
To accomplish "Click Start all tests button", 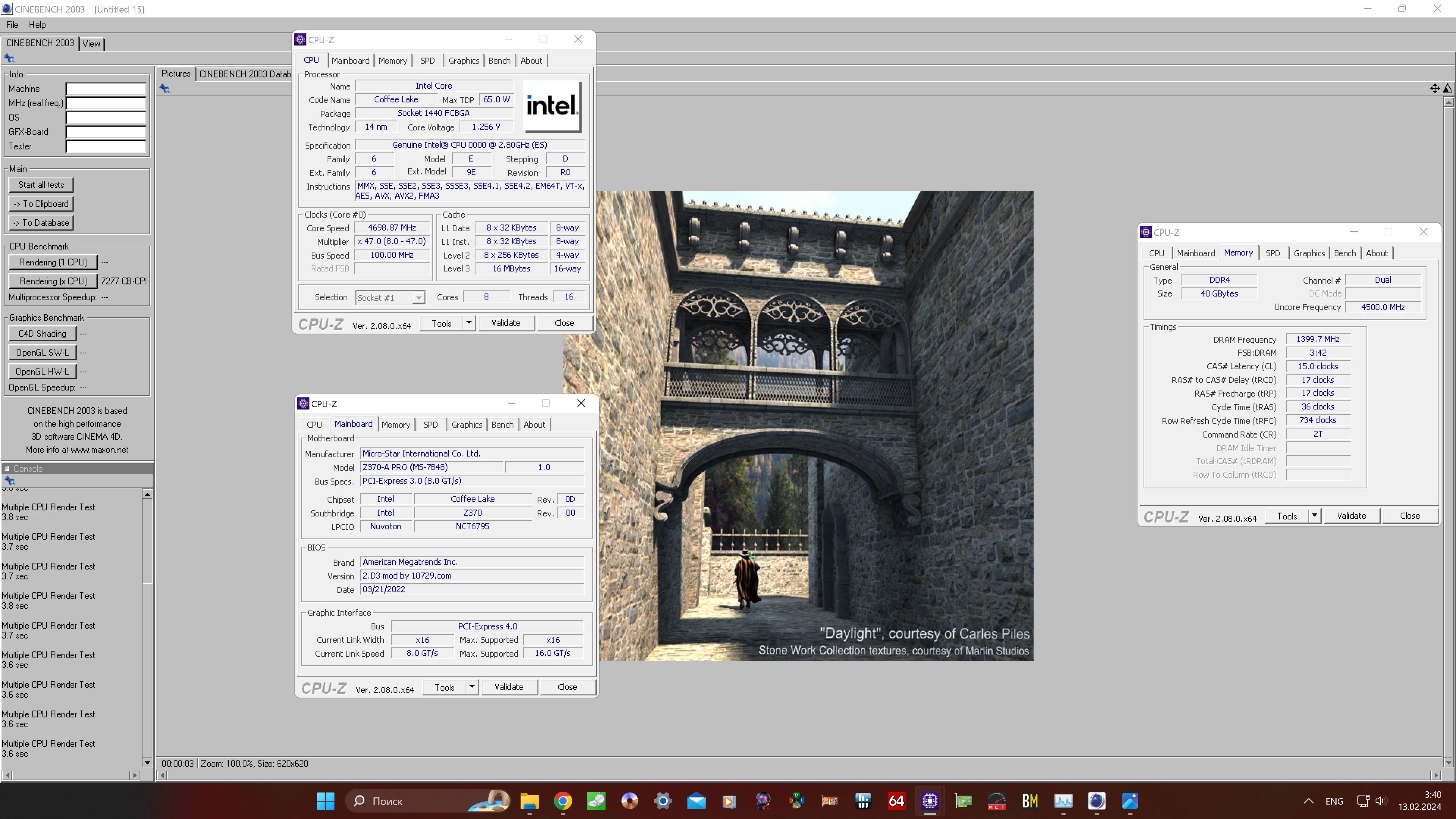I will (x=41, y=185).
